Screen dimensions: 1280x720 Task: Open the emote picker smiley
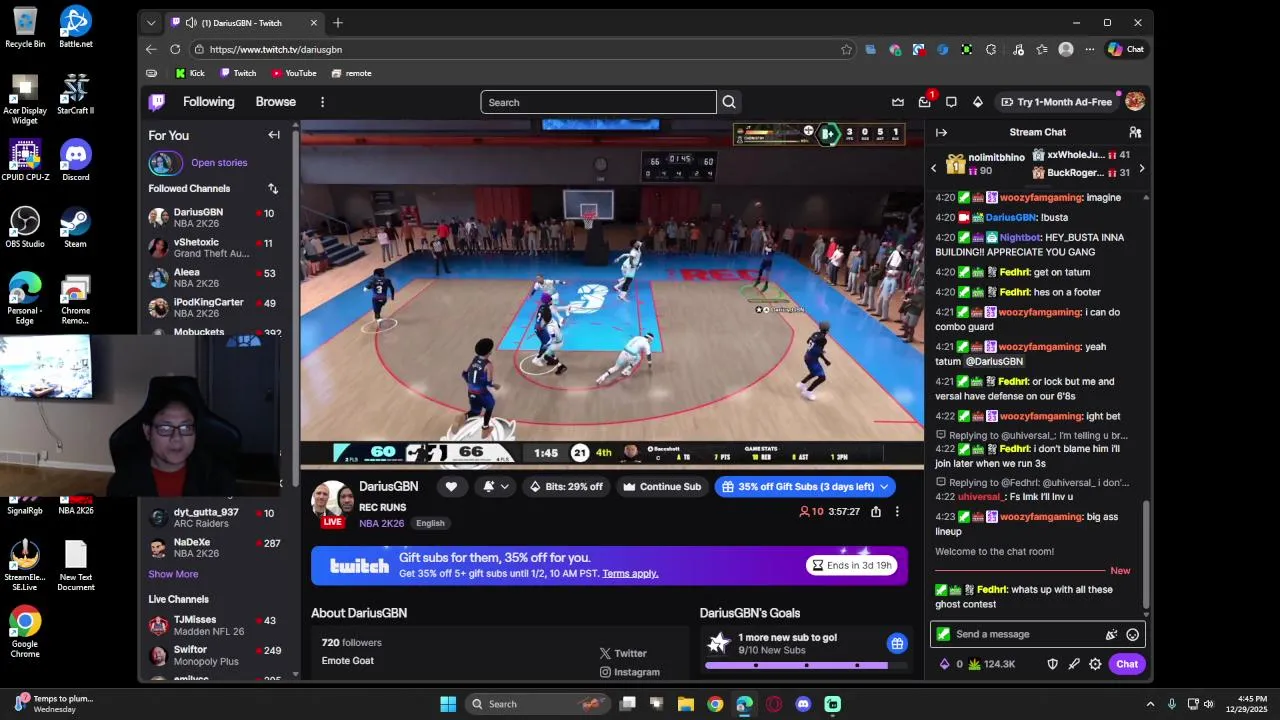click(1133, 634)
